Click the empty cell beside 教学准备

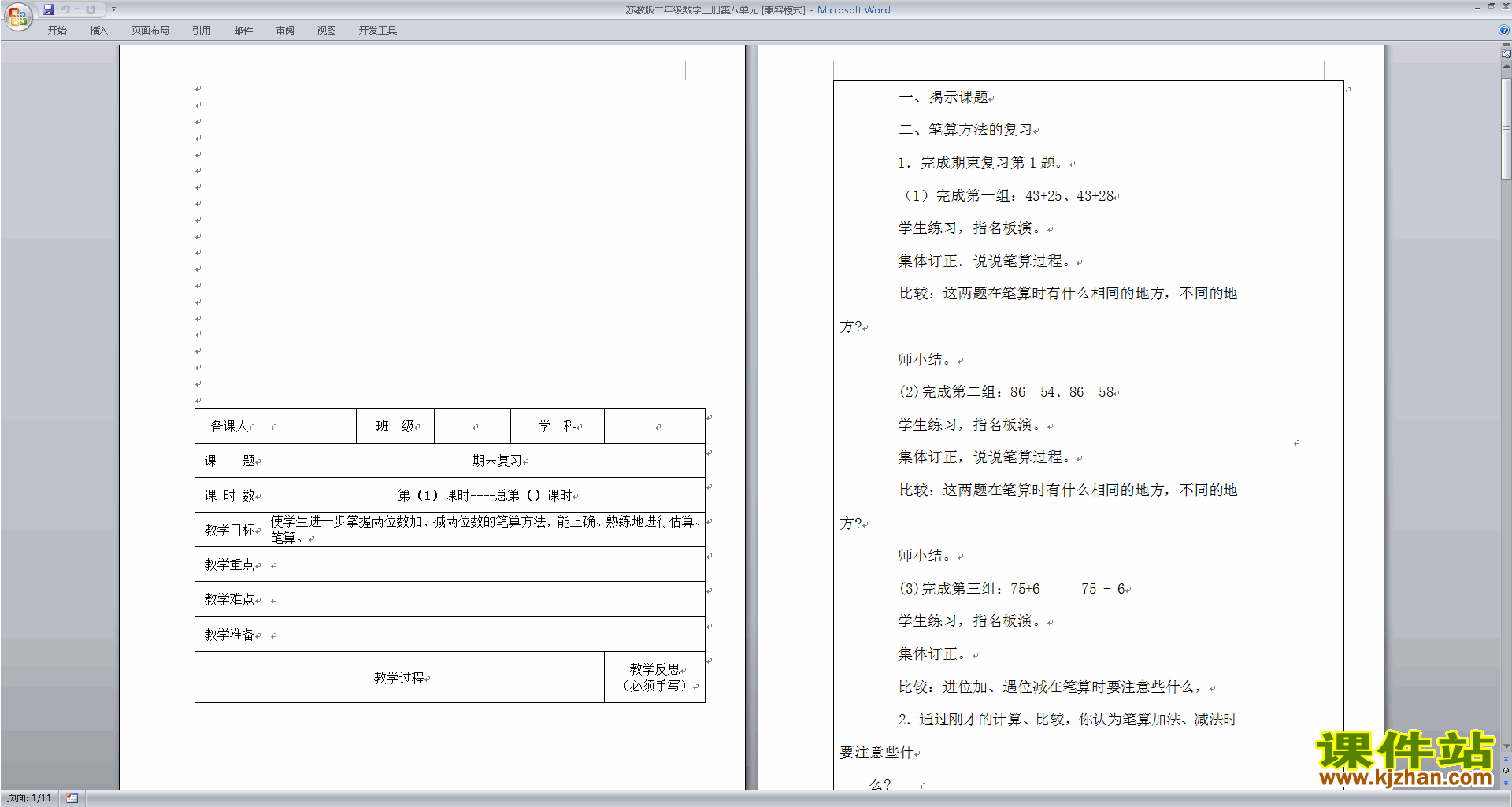point(485,634)
